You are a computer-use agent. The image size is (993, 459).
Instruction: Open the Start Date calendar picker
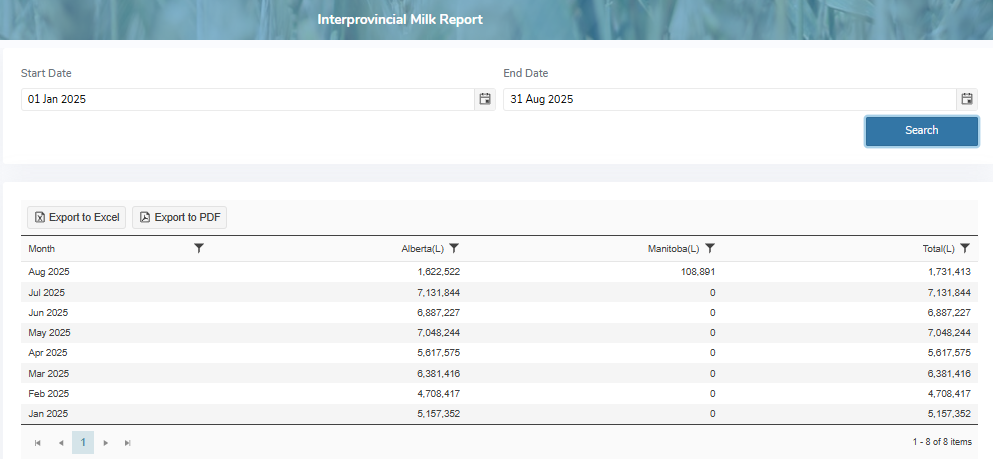[485, 99]
